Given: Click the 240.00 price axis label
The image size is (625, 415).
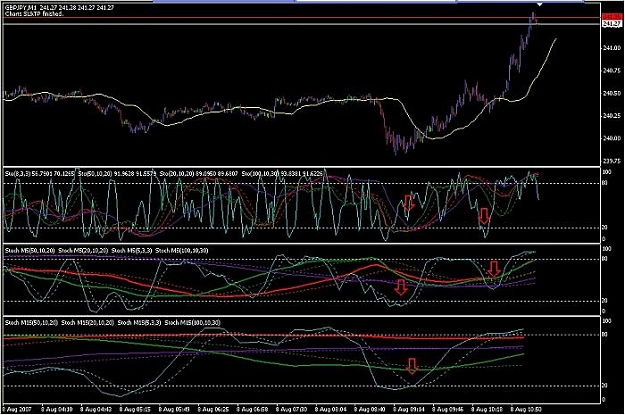Looking at the screenshot, I should pyautogui.click(x=612, y=139).
